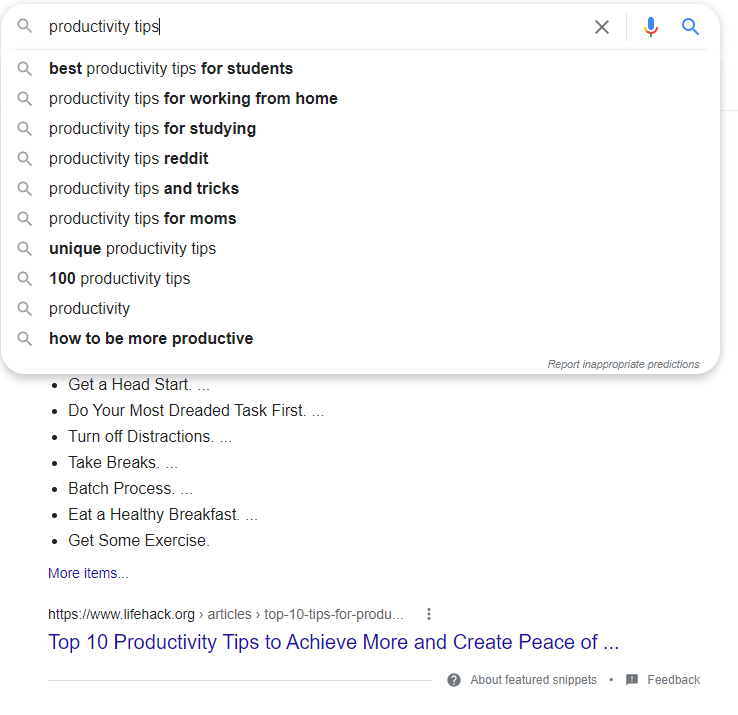Select 'productivity tips for studying' suggestion
738x715 pixels.
tap(360, 129)
